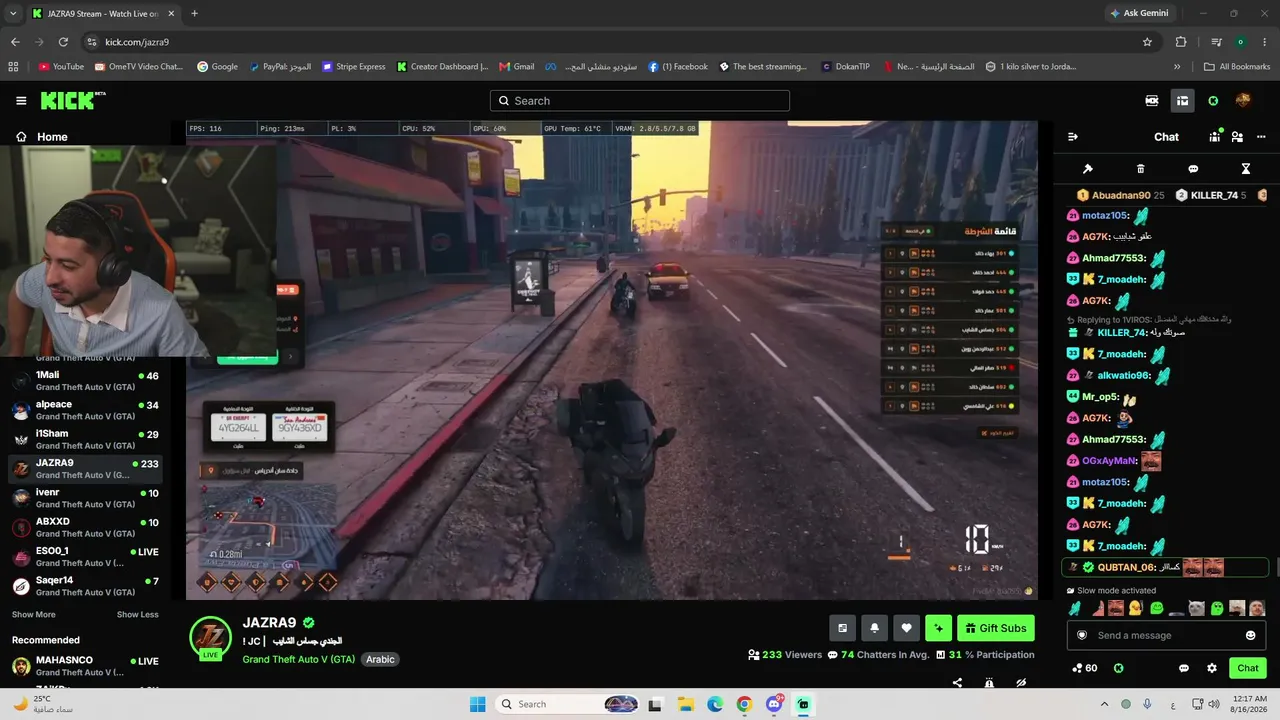Viewport: 1280px width, 720px height.
Task: Select the first teal hand quick emote
Action: pos(1075,608)
